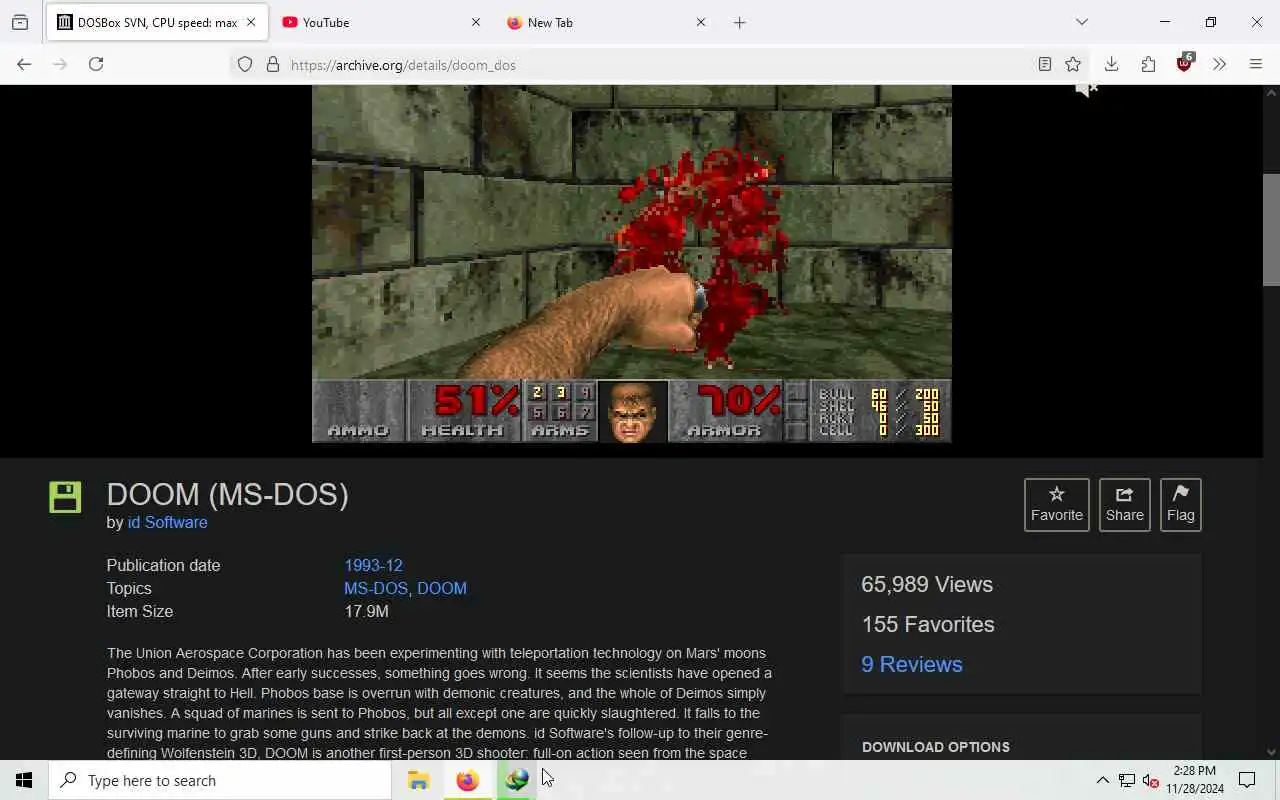Open tracking protection shield icon
The height and width of the screenshot is (800, 1280).
click(x=245, y=65)
